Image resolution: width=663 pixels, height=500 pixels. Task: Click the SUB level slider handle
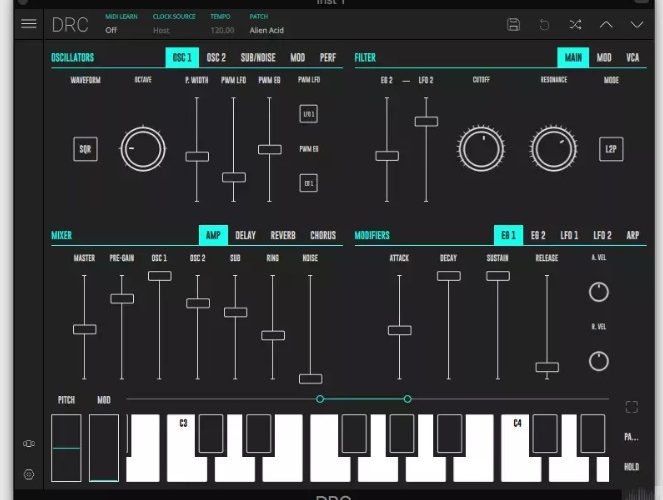(x=236, y=312)
